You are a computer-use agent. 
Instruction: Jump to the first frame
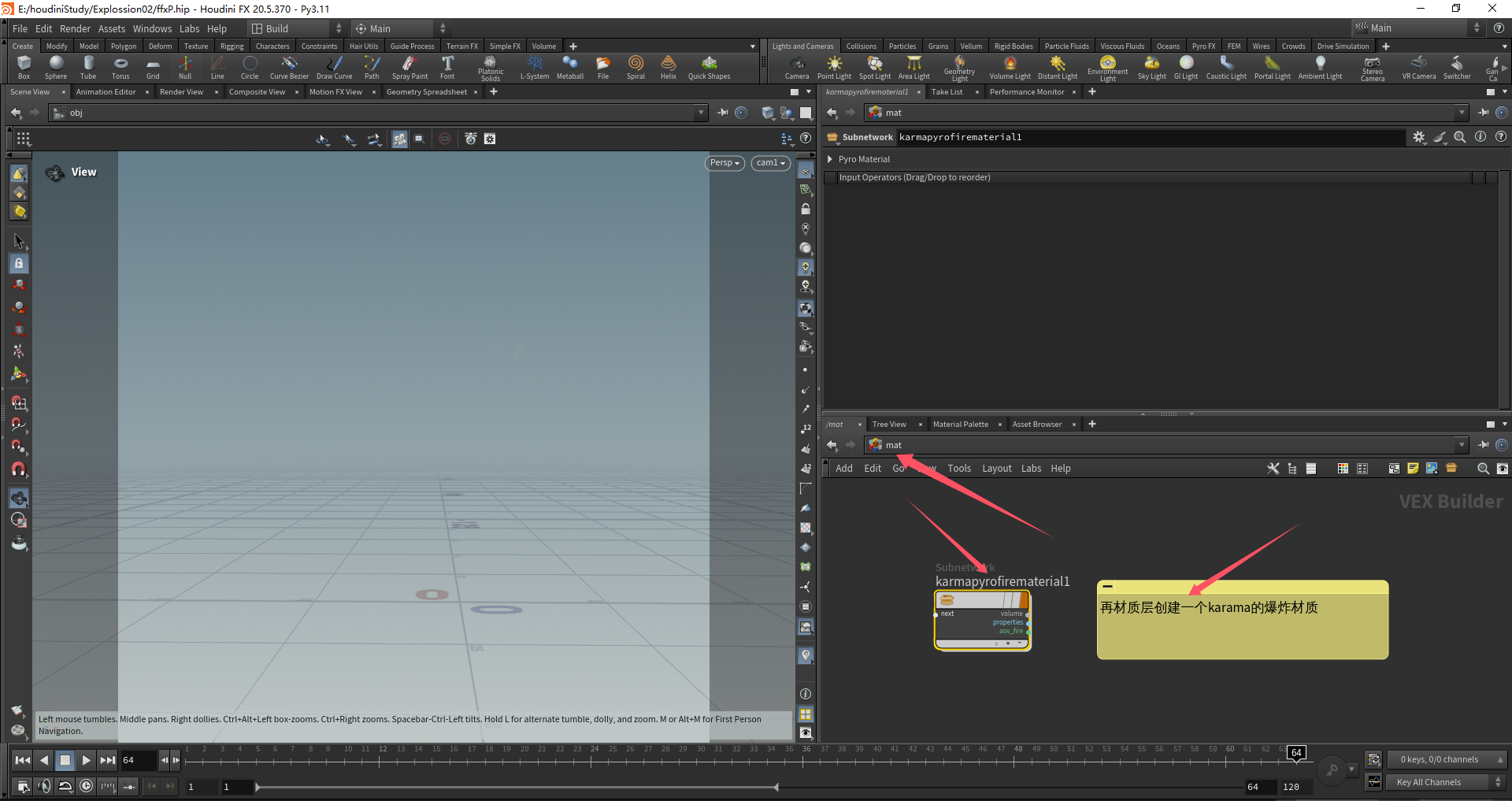pos(23,760)
